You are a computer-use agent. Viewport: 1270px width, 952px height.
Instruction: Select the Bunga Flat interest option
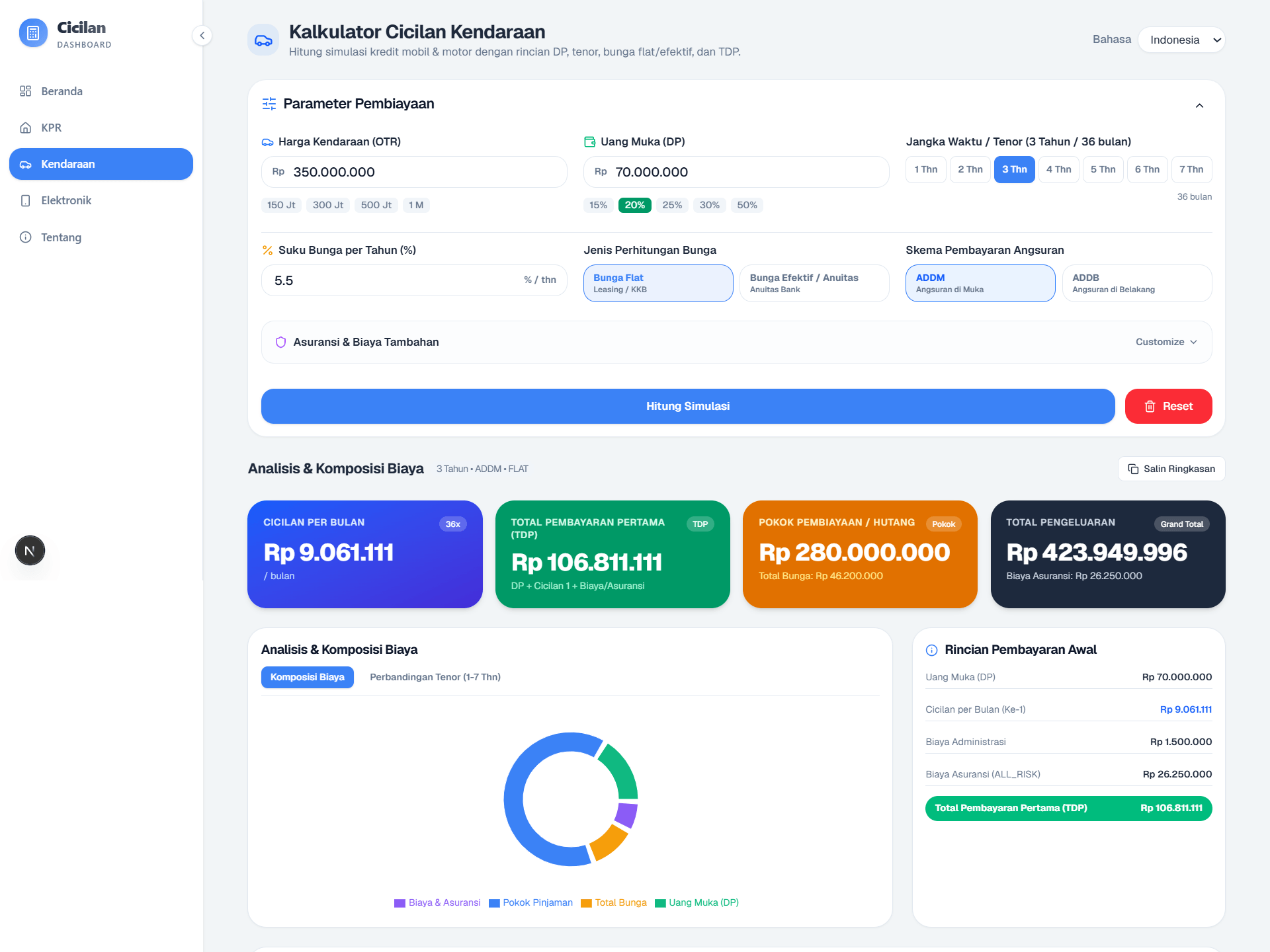(658, 283)
